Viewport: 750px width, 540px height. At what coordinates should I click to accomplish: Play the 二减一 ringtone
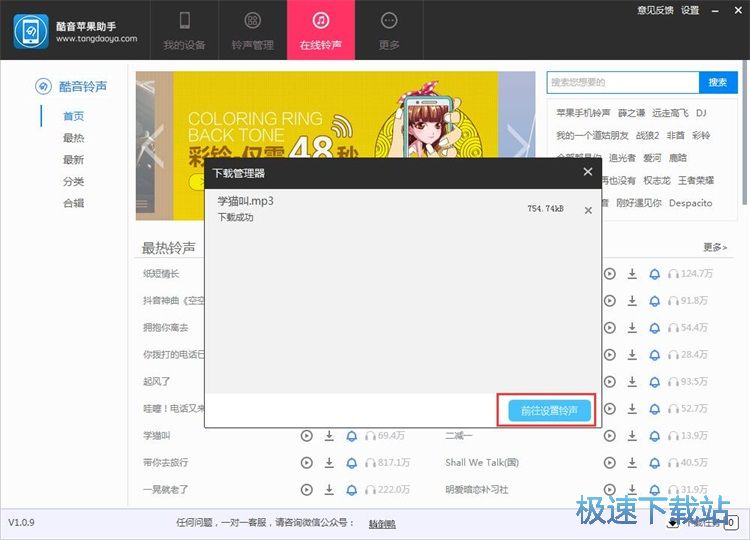coord(609,436)
